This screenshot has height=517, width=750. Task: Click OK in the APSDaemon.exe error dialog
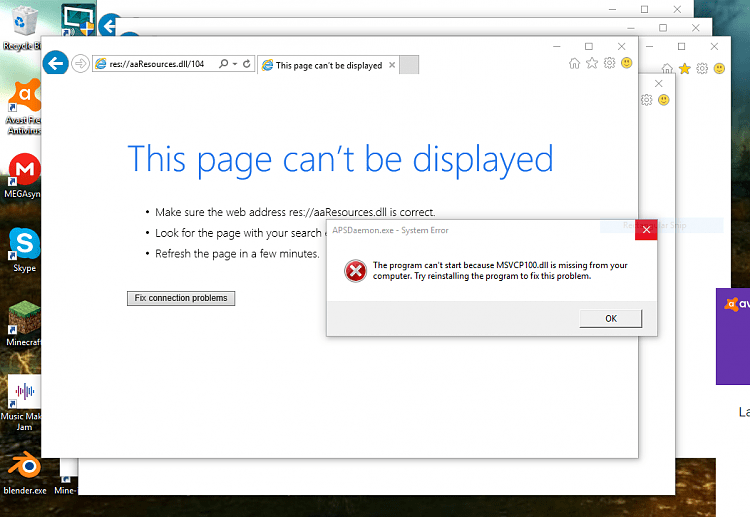pyautogui.click(x=610, y=318)
